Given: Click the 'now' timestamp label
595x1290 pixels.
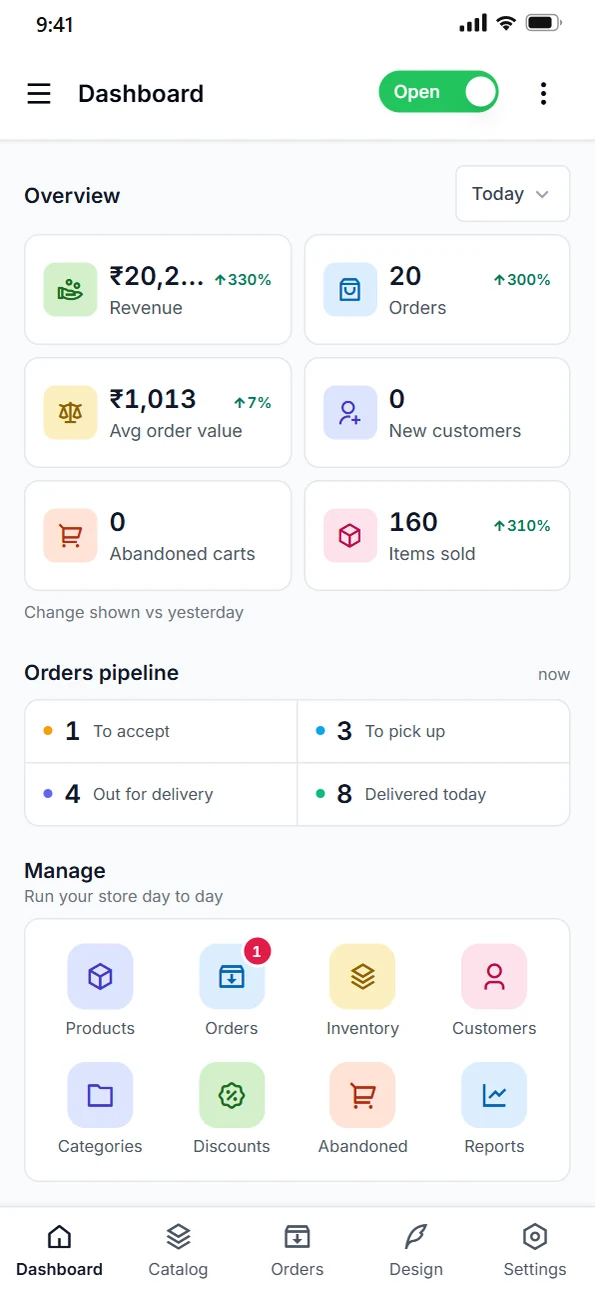Looking at the screenshot, I should [x=554, y=675].
